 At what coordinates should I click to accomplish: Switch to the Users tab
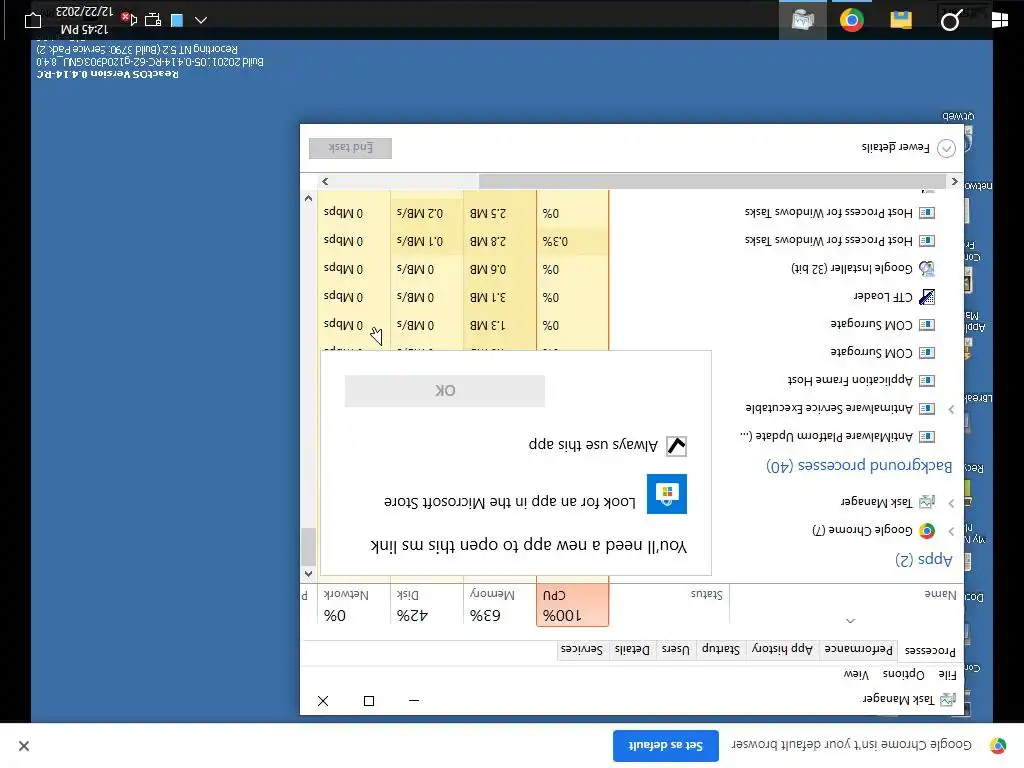click(x=676, y=649)
